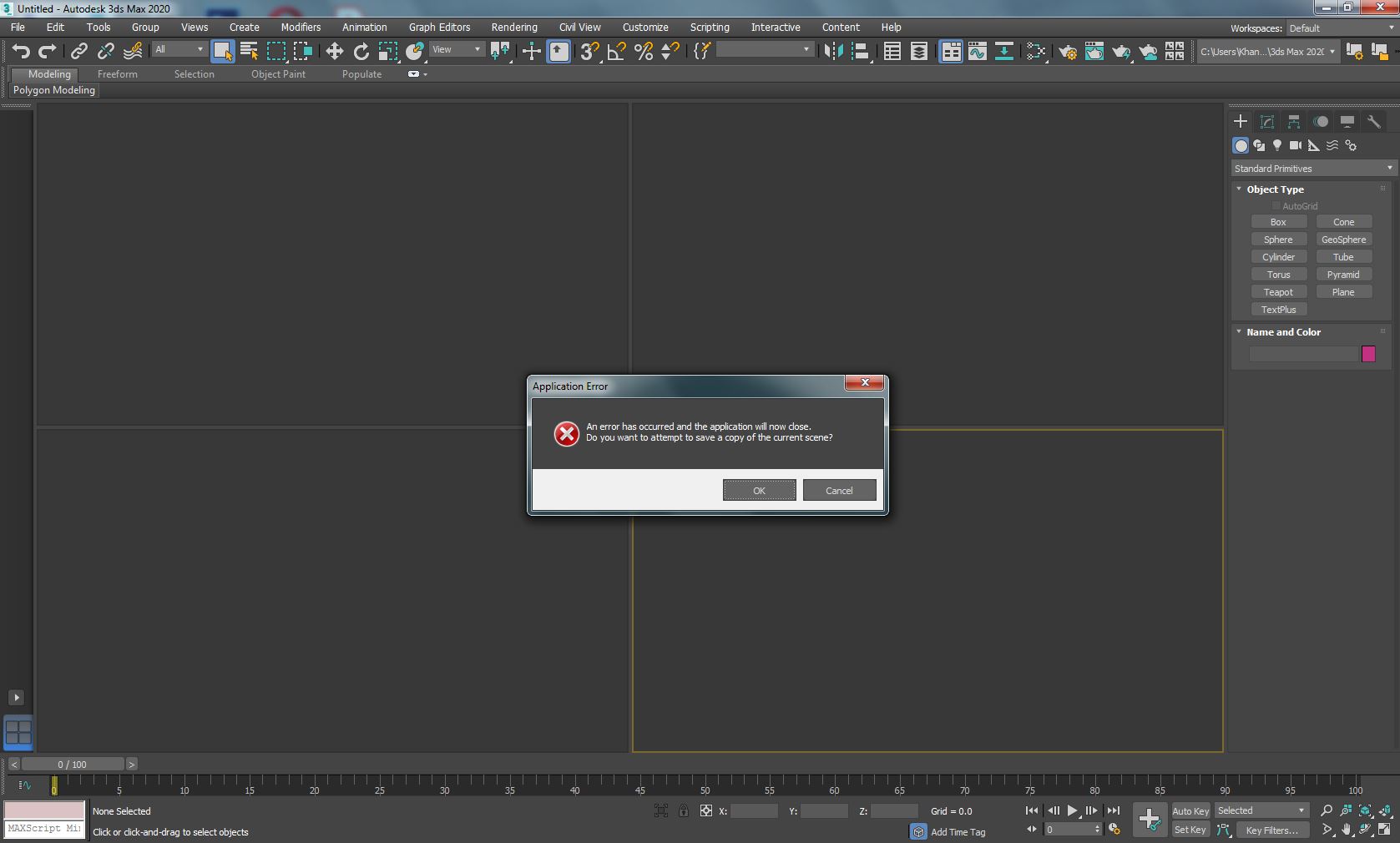Toggle the Selection Lock padlock
The width and height of the screenshot is (1400, 843).
point(684,810)
